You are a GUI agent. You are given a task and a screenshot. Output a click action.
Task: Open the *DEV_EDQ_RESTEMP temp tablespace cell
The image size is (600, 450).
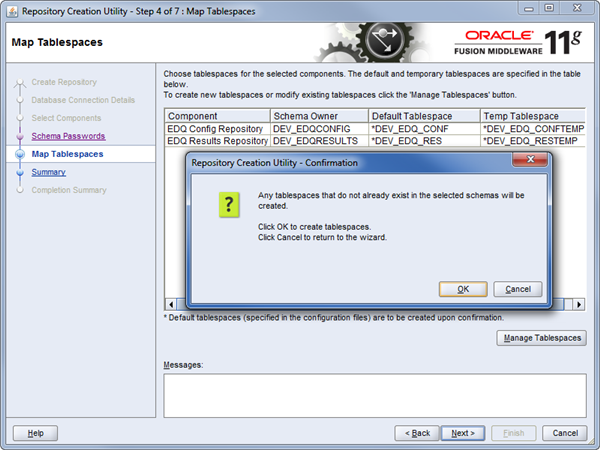click(x=533, y=141)
